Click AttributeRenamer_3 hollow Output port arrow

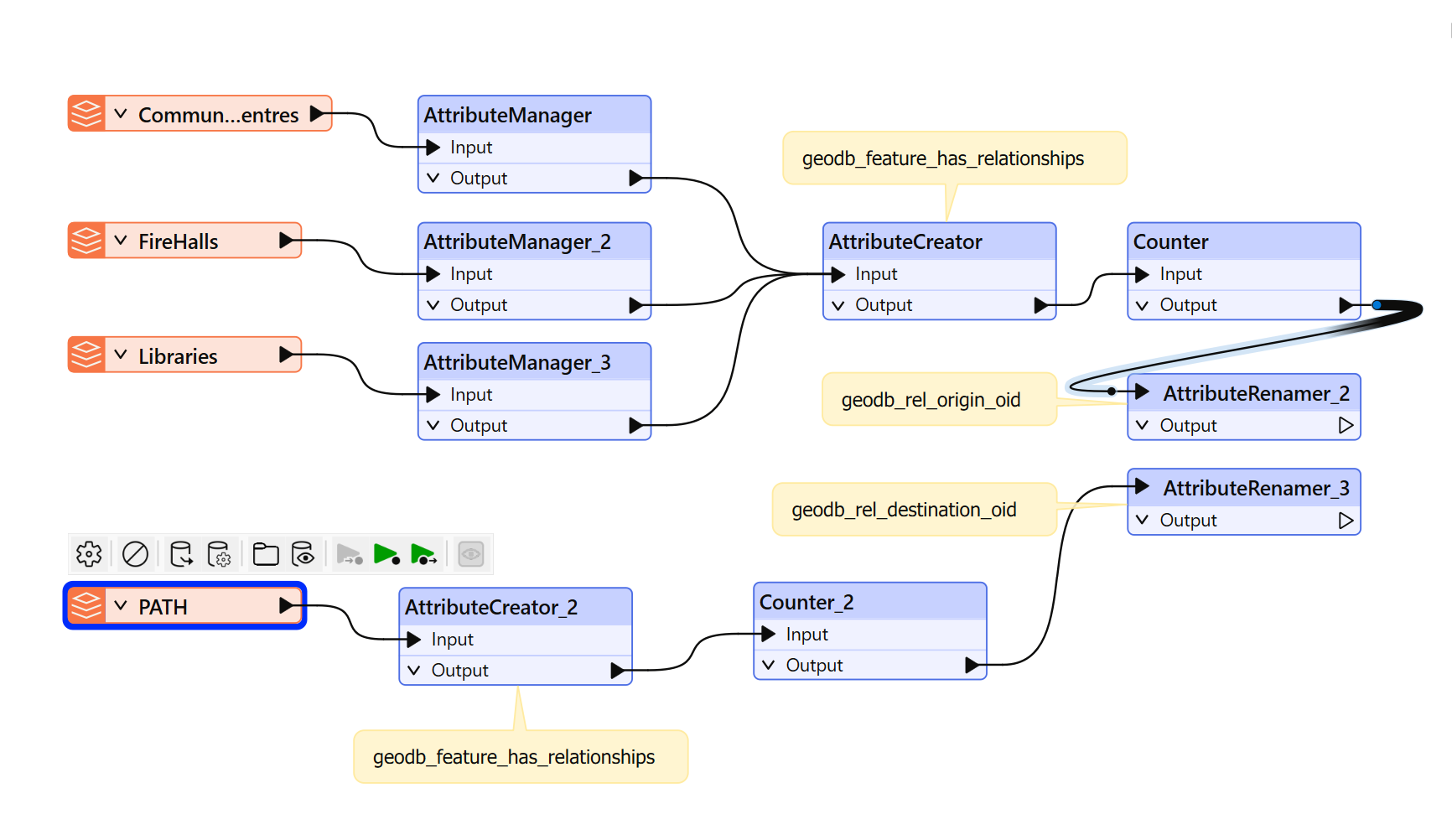pos(1346,520)
